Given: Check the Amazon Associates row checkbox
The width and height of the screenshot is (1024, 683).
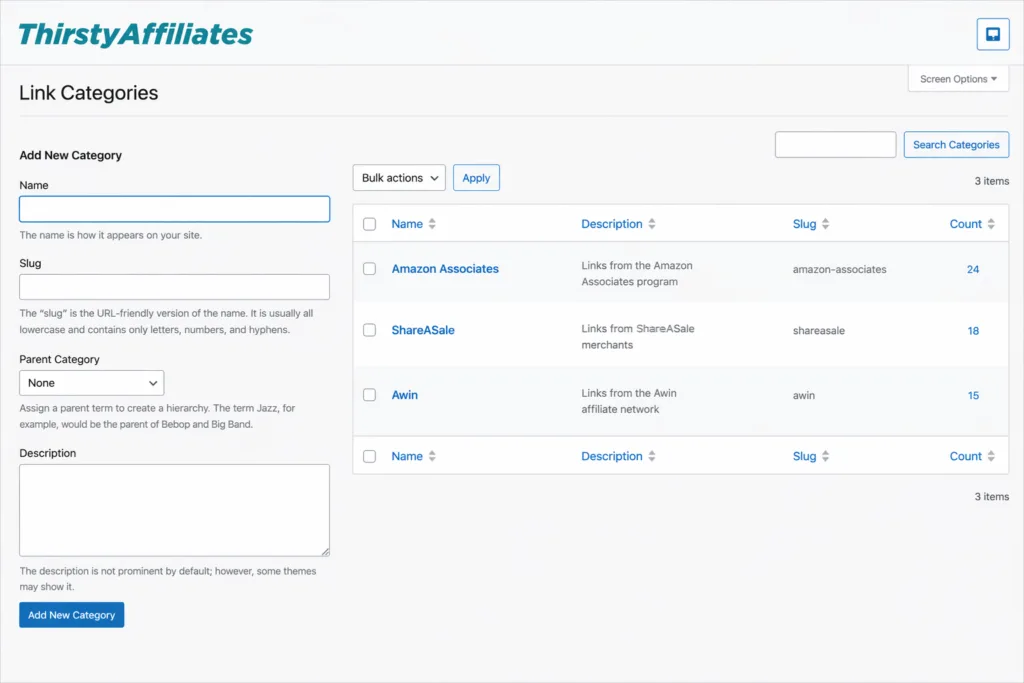Looking at the screenshot, I should [370, 269].
